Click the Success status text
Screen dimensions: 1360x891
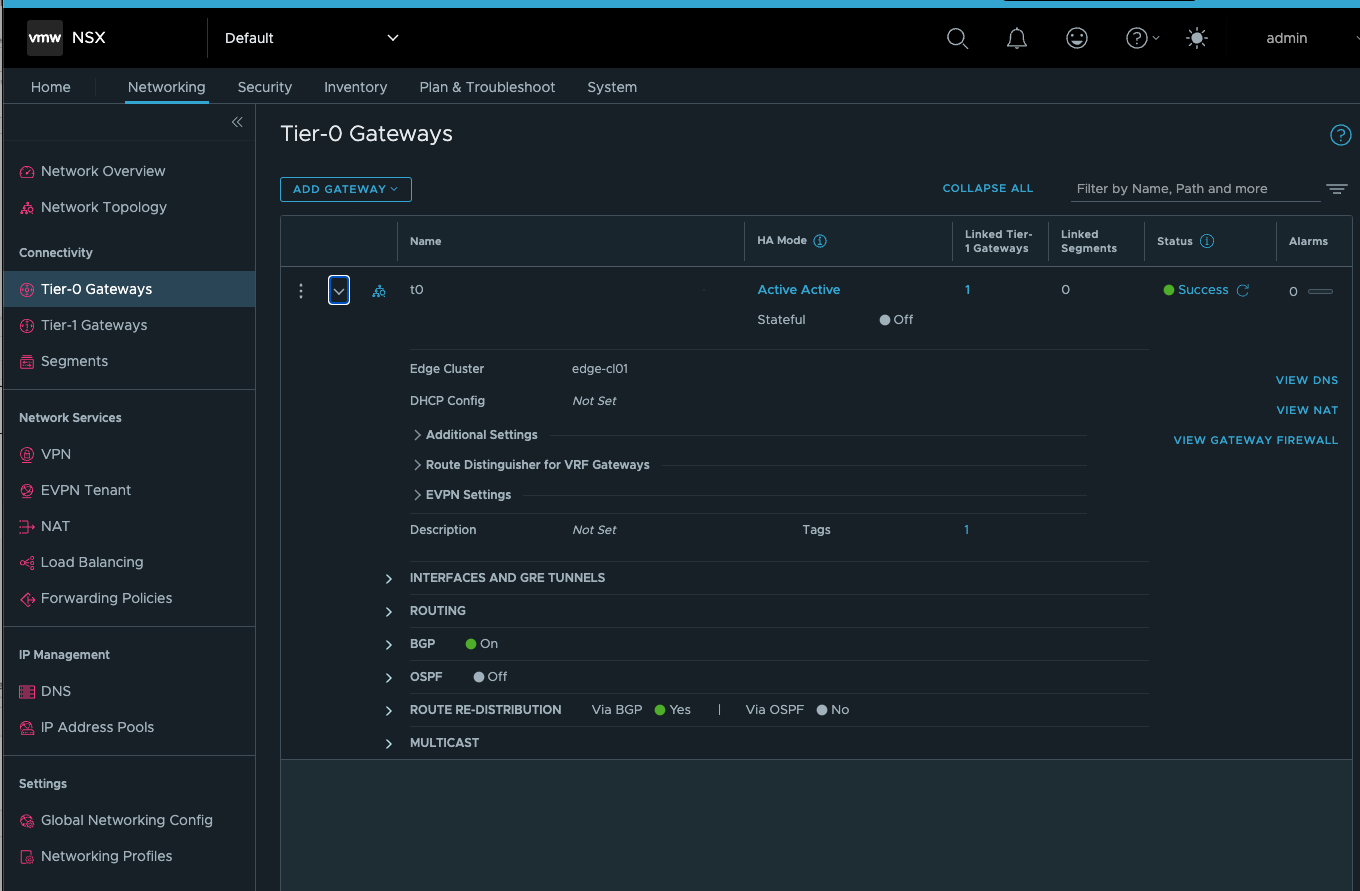pyautogui.click(x=1203, y=290)
